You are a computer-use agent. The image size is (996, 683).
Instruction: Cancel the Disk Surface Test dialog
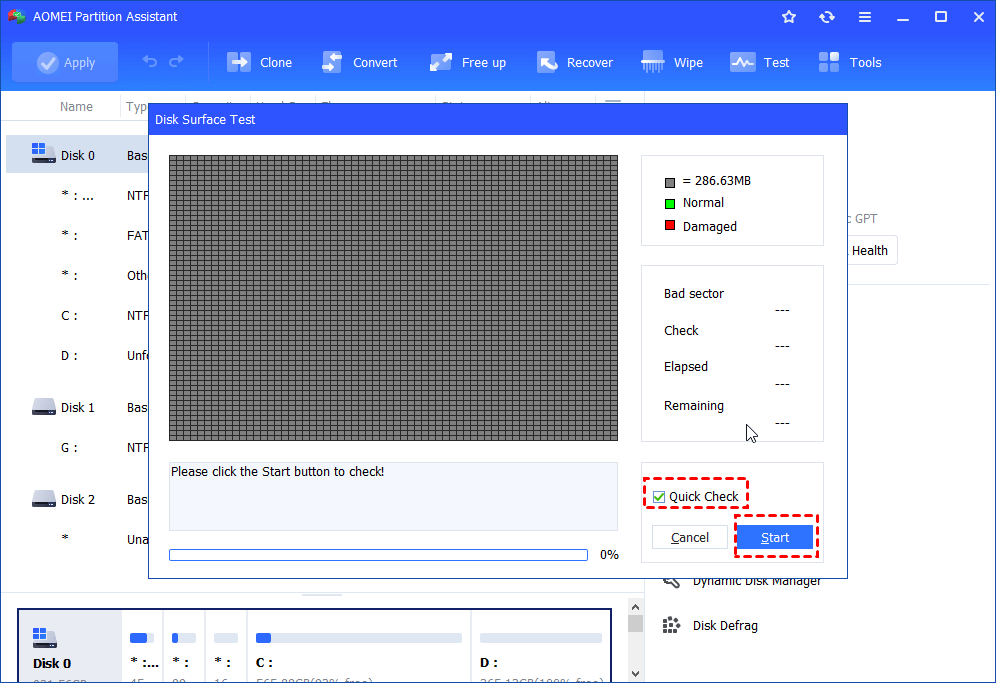pos(690,537)
